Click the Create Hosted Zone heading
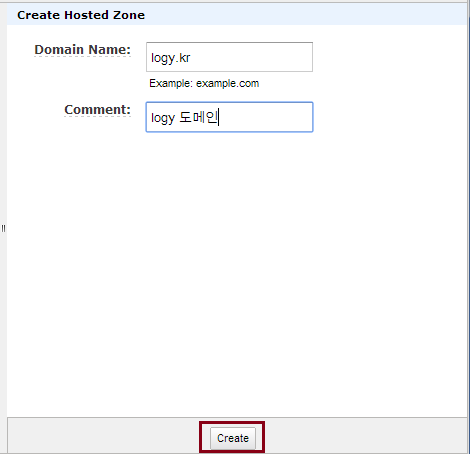Screen dimensions: 470x454 point(81,15)
